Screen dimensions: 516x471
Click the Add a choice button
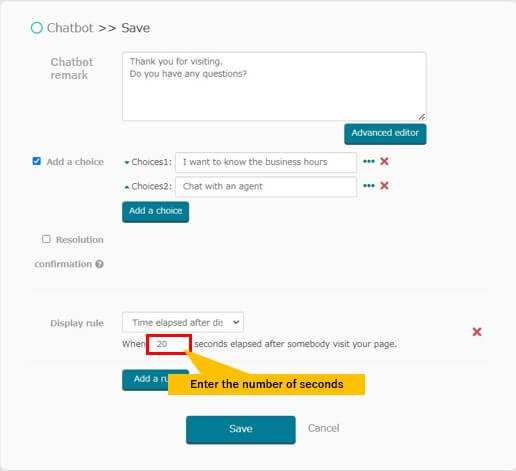(x=155, y=212)
